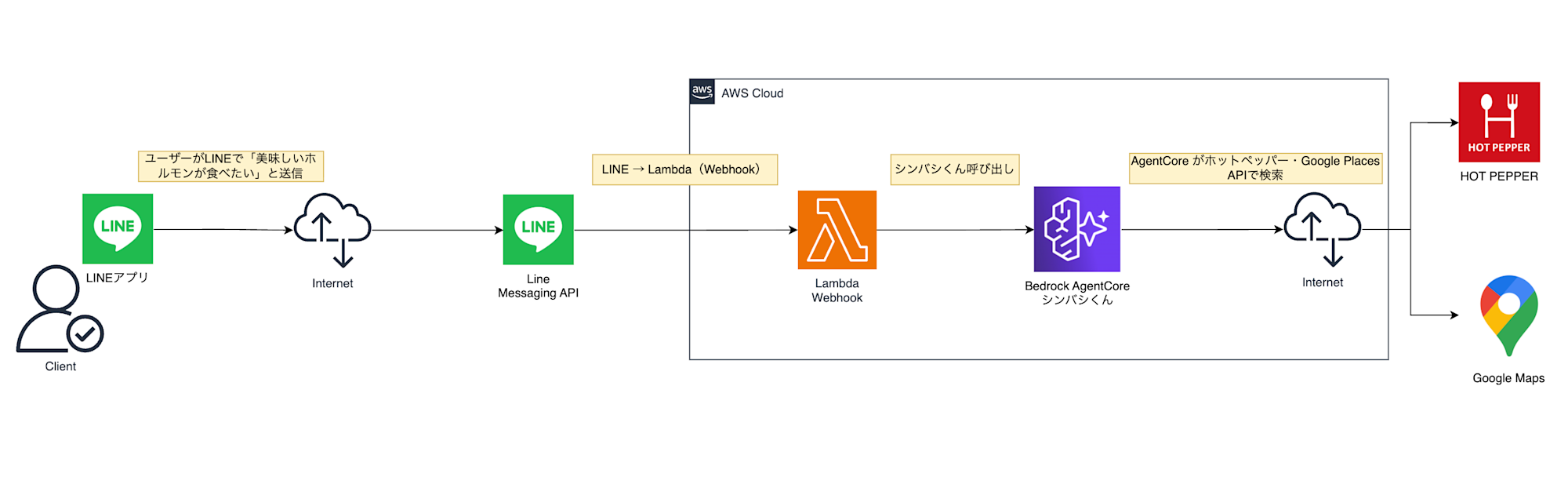The image size is (1568, 477).
Task: Click the 'AWS Cloud' label
Action: tap(752, 93)
